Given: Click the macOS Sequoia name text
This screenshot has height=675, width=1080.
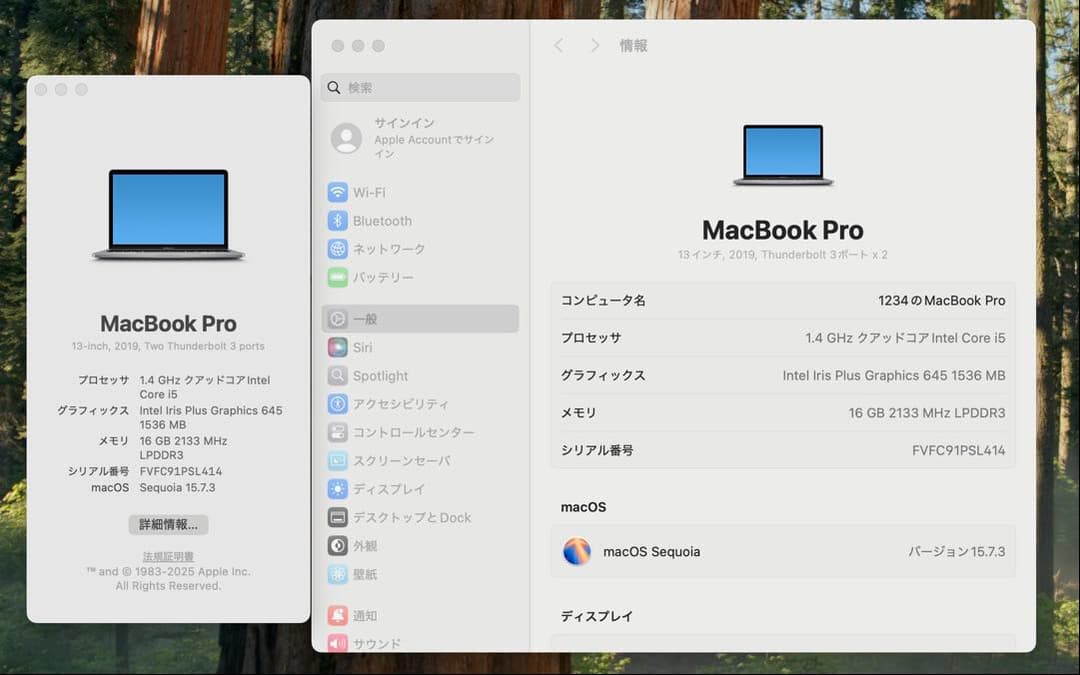Looking at the screenshot, I should 652,552.
